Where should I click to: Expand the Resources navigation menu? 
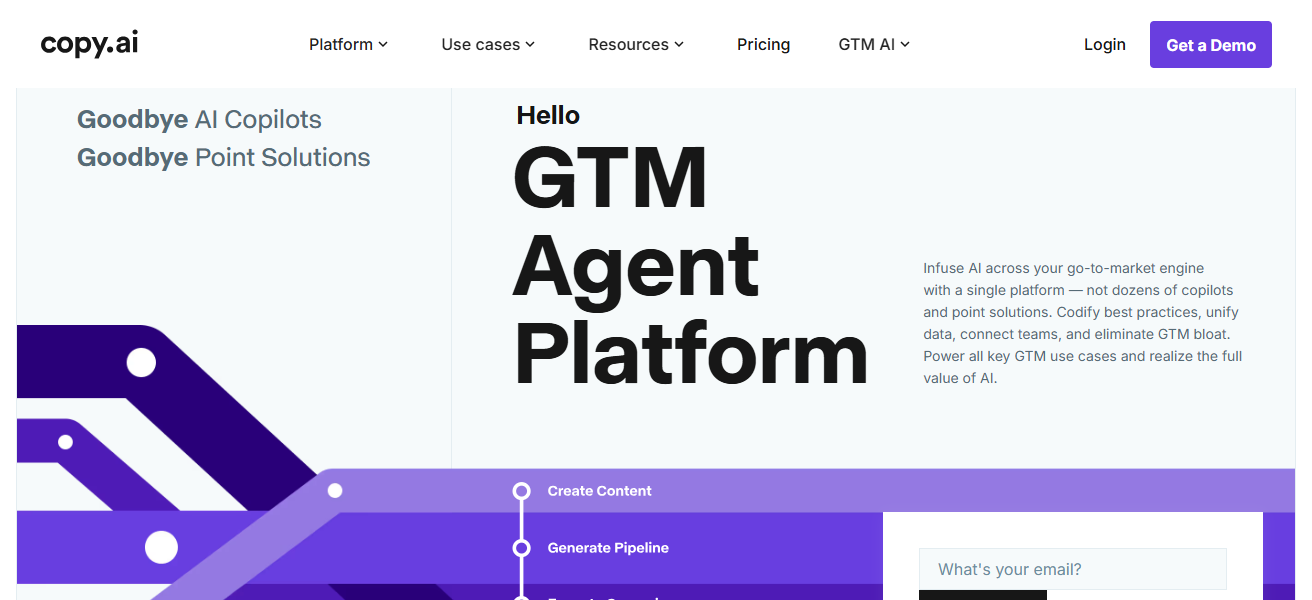coord(636,44)
